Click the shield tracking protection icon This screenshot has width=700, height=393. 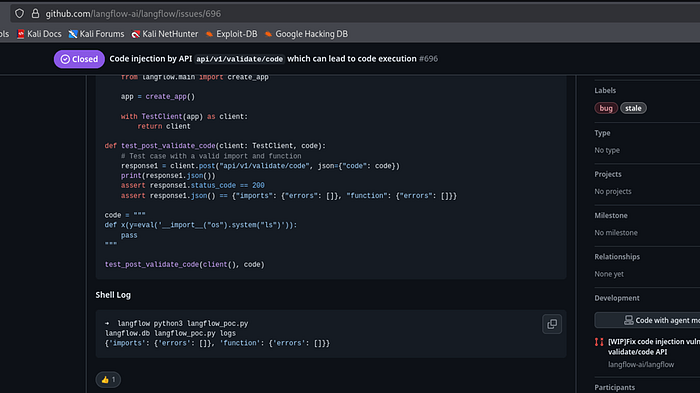pyautogui.click(x=19, y=13)
